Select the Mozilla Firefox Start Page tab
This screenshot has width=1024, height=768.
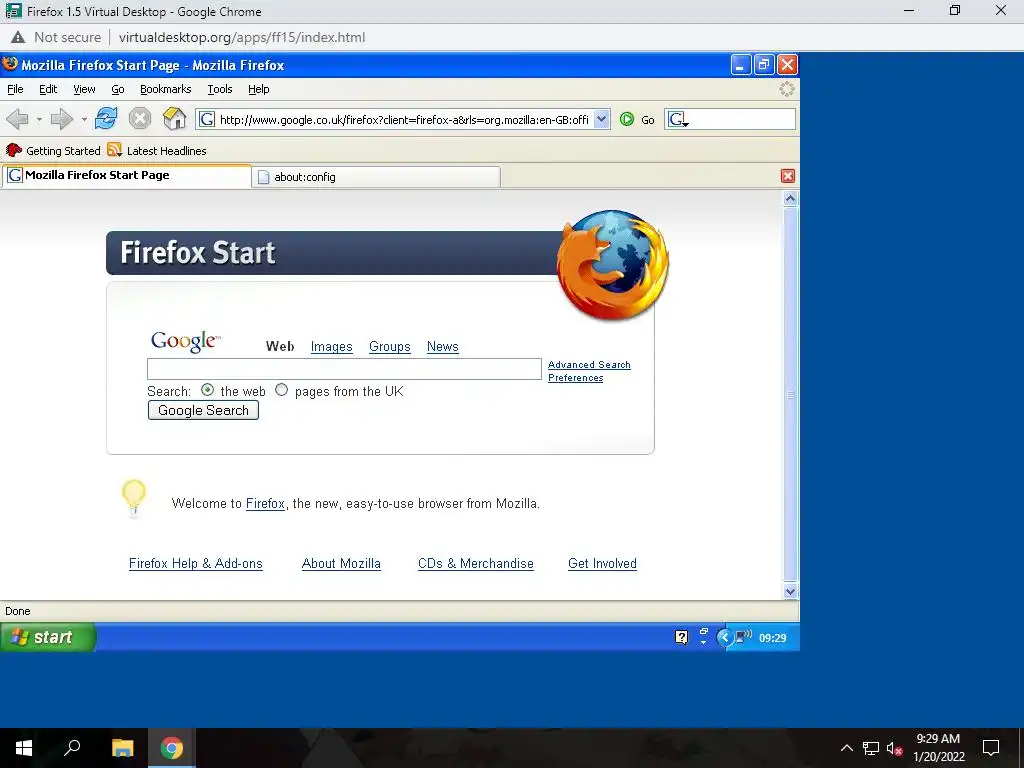pyautogui.click(x=126, y=176)
